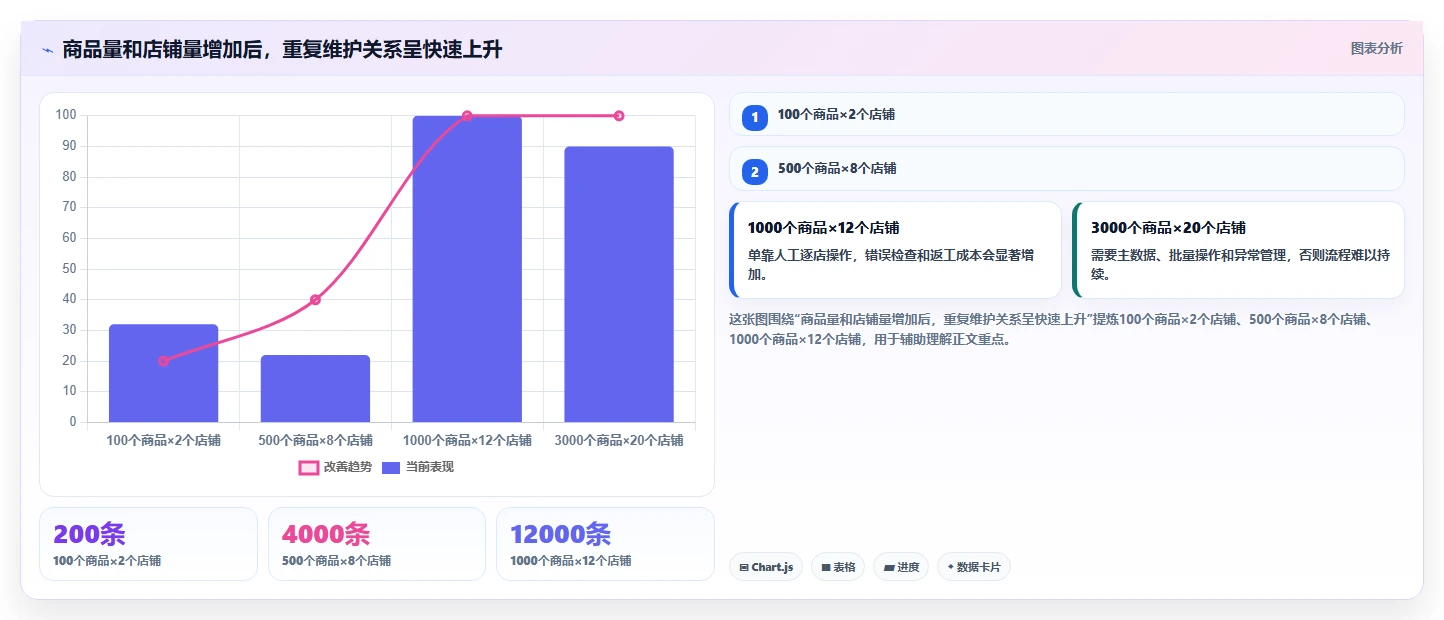Viewport: 1444px width, 620px height.
Task: Click the bar for 500个商品×8个店铺
Action: click(x=315, y=388)
